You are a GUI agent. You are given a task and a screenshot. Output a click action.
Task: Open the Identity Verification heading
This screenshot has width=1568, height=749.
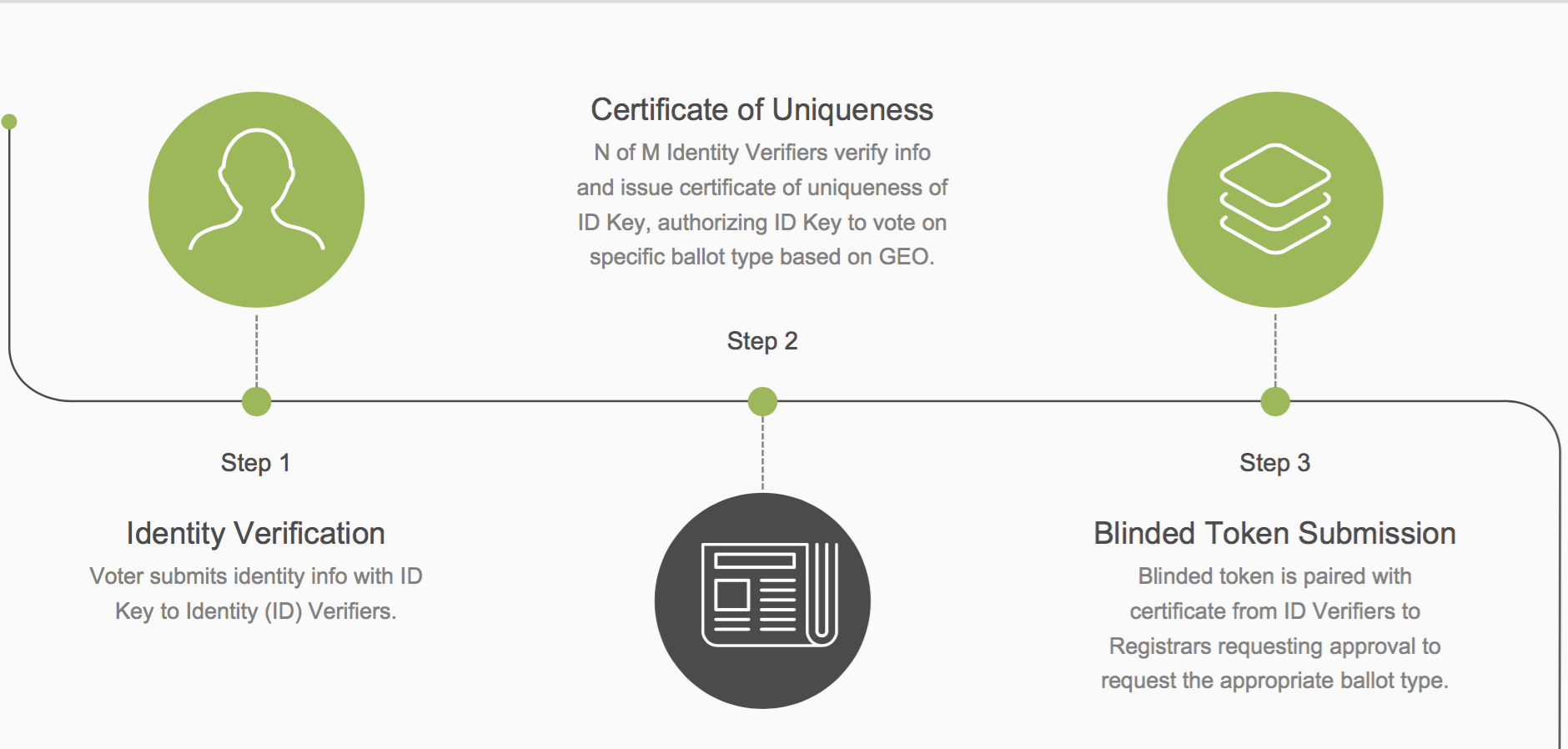click(x=255, y=534)
